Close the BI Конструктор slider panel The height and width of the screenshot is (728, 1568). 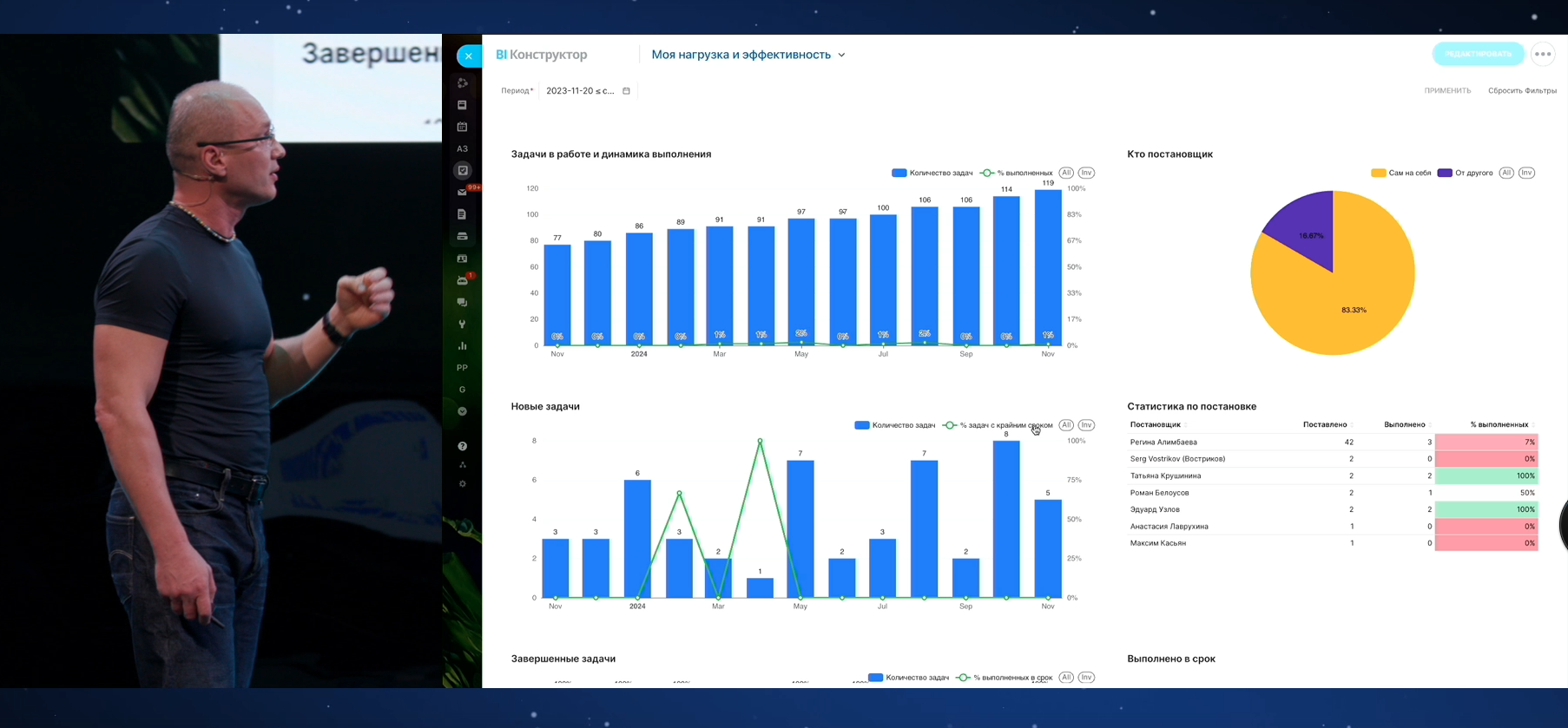coord(469,56)
